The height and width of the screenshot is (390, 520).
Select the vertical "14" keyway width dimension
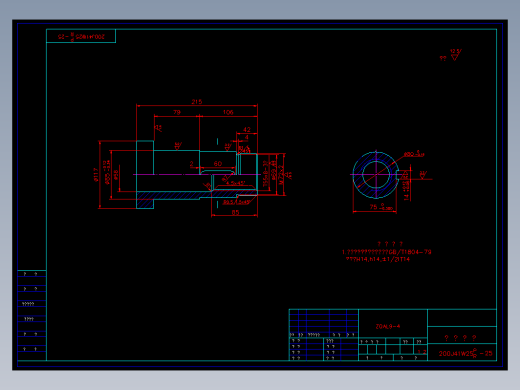click(x=407, y=191)
